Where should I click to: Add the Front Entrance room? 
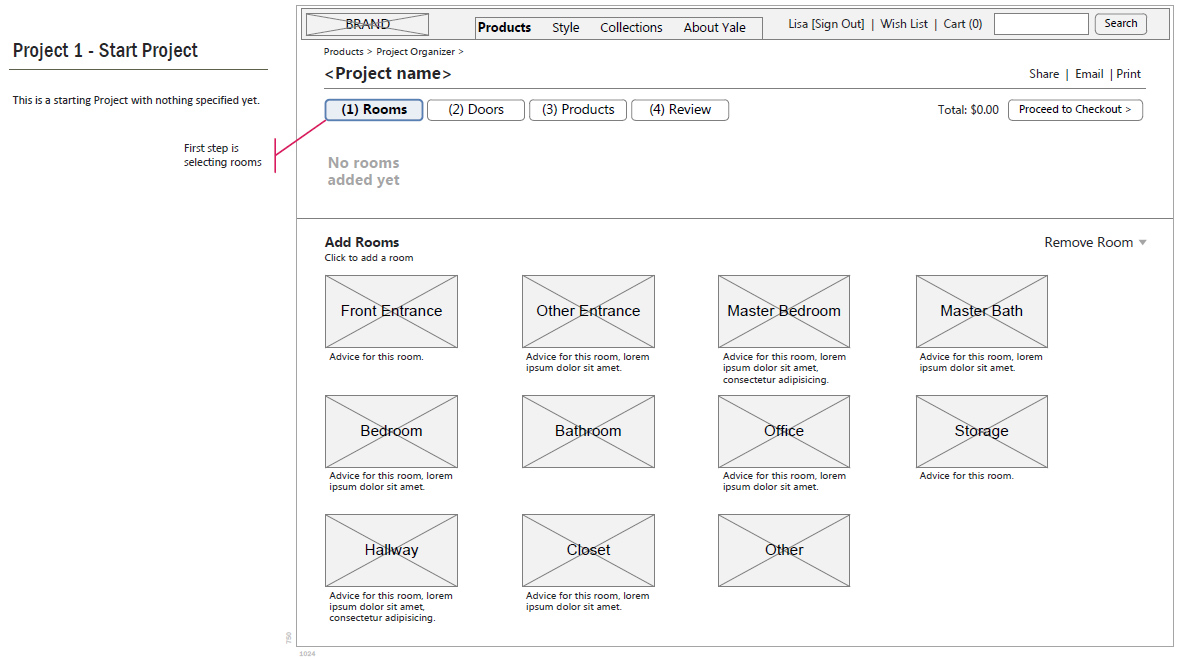(x=391, y=311)
